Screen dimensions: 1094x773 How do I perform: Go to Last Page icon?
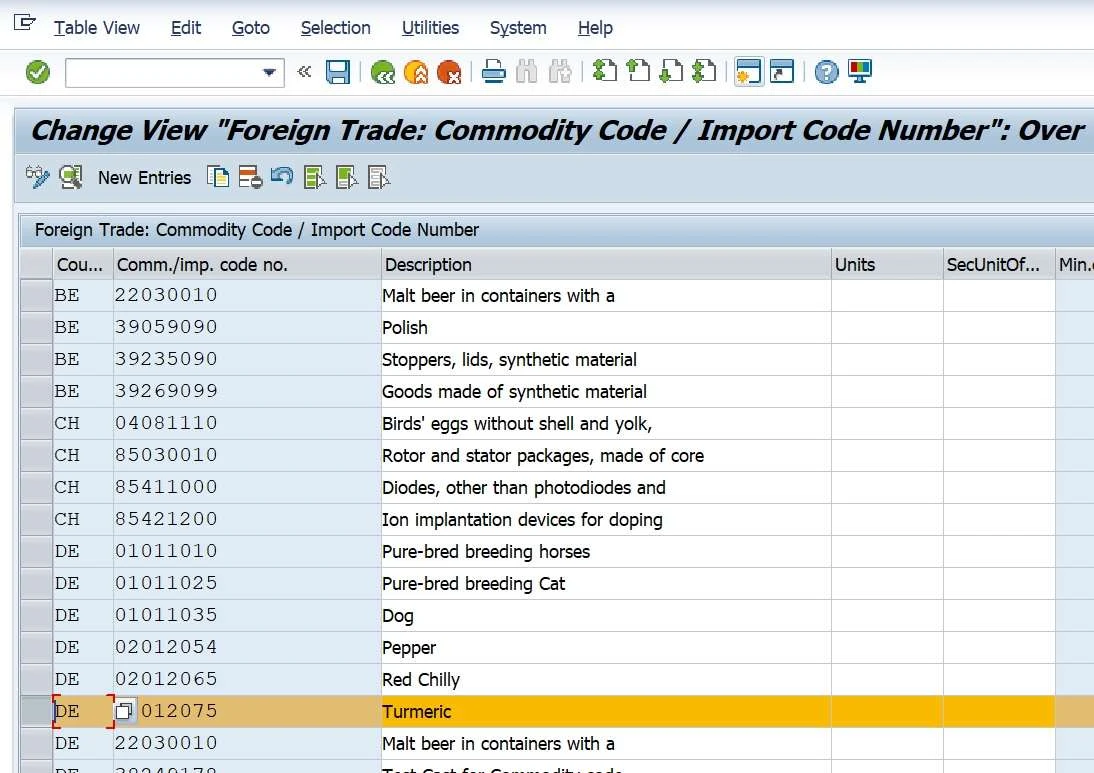tap(704, 71)
